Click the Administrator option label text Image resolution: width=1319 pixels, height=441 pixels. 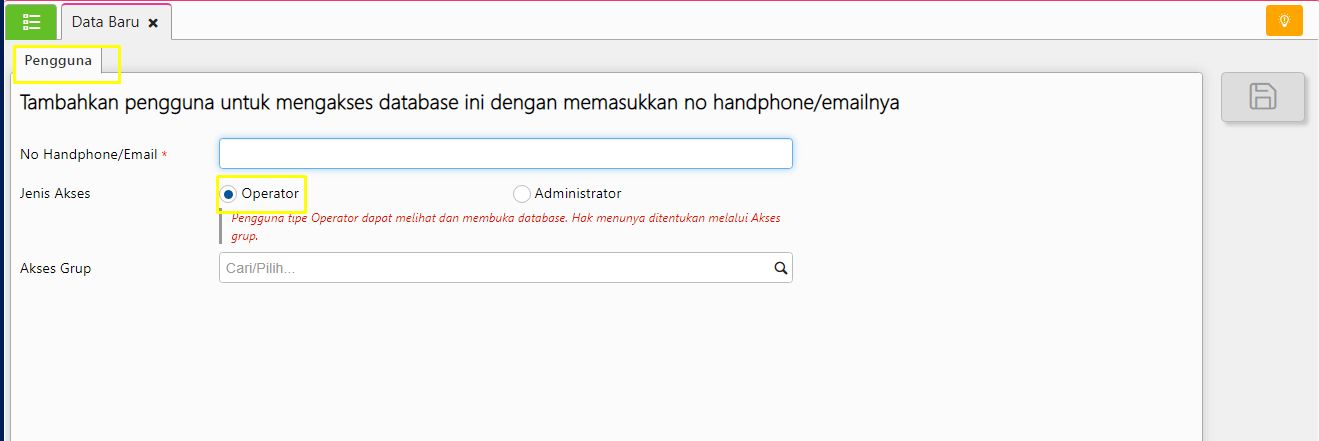click(577, 194)
